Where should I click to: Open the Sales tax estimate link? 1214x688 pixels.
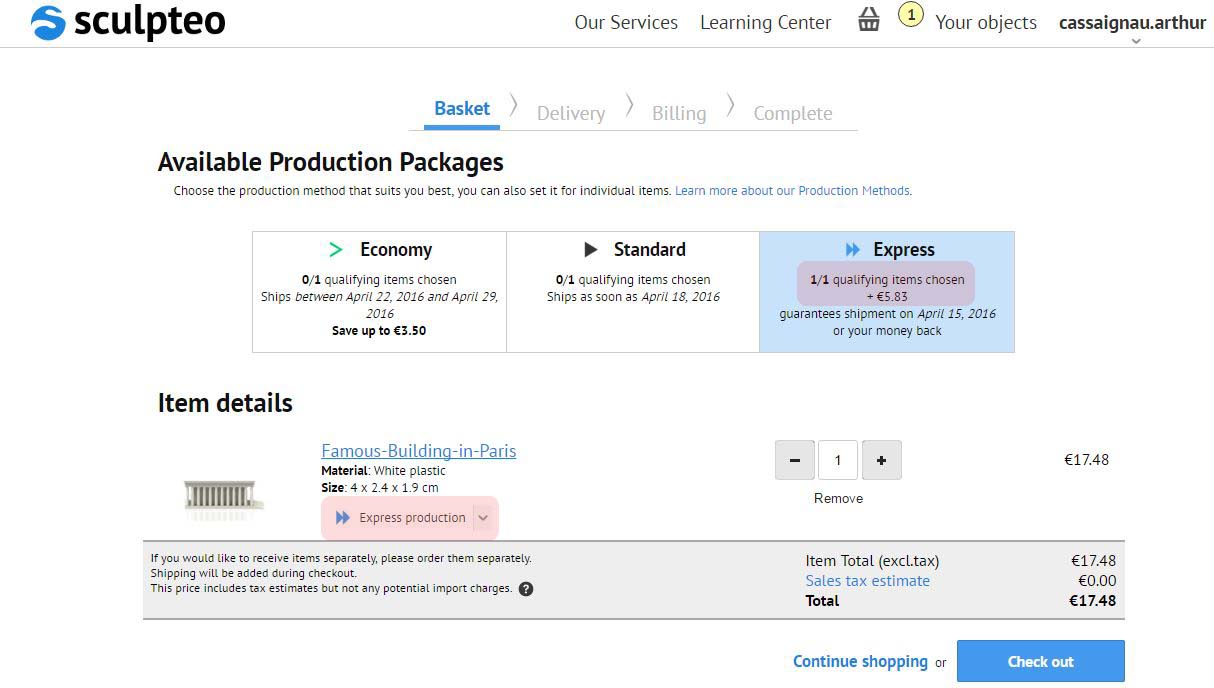click(868, 581)
